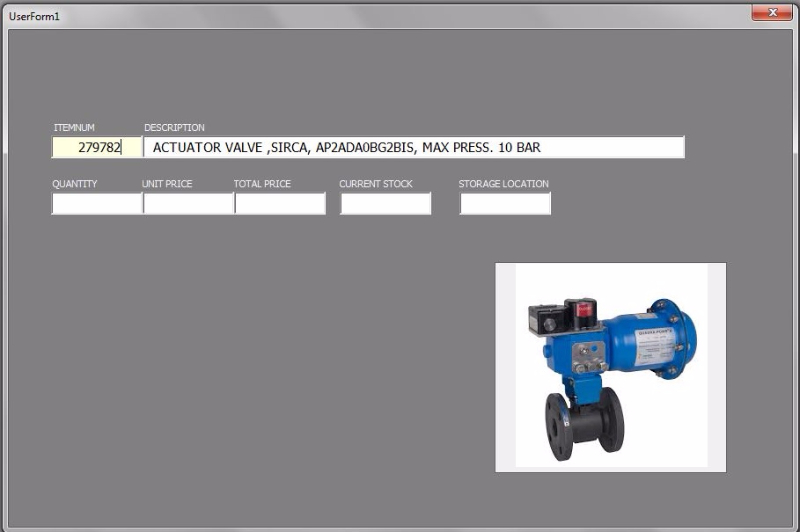Activate the TOTAL PRICE text box
800x532 pixels.
(280, 204)
